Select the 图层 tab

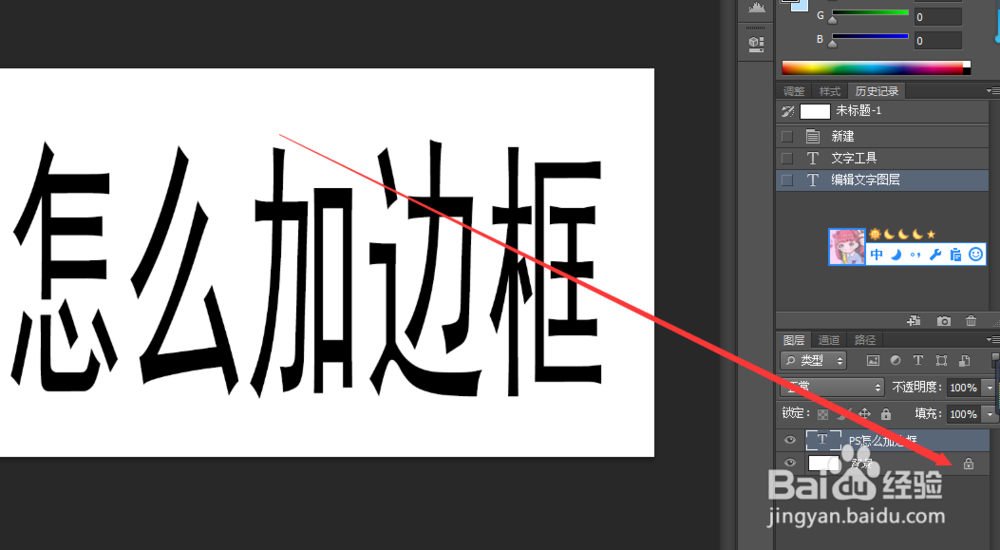coord(794,339)
